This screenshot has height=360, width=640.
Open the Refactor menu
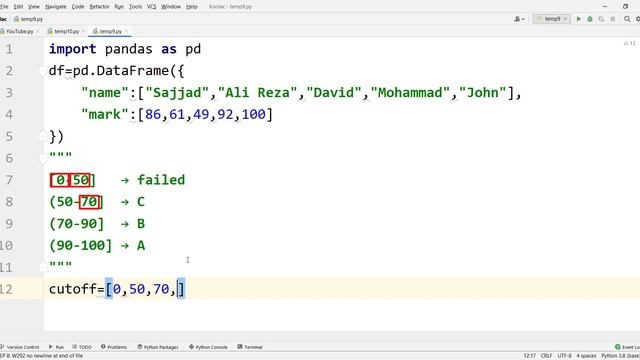click(x=100, y=7)
